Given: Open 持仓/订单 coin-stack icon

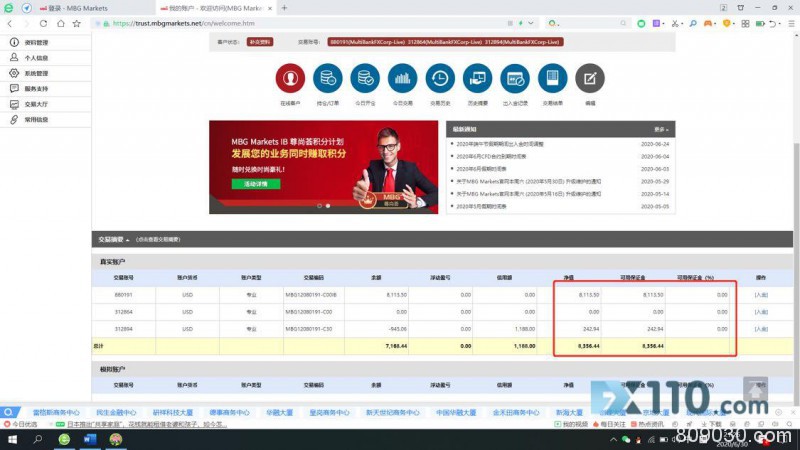Looking at the screenshot, I should coord(328,78).
